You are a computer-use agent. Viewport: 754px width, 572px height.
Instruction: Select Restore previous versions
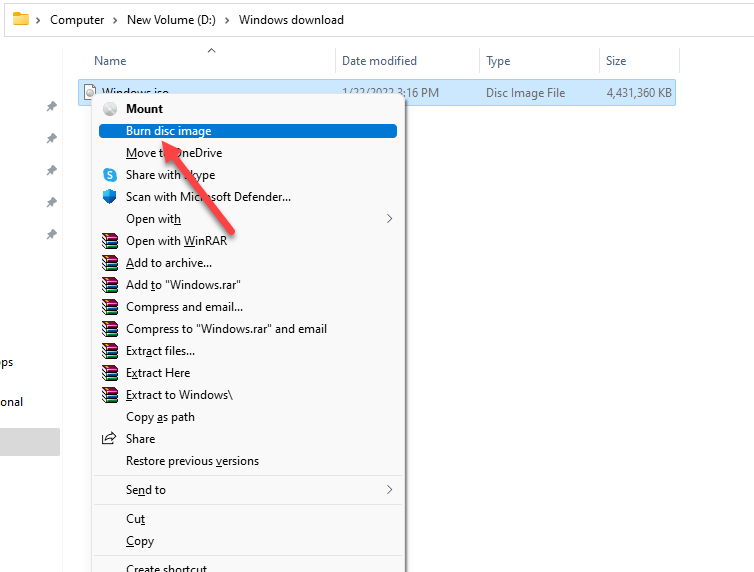tap(192, 461)
